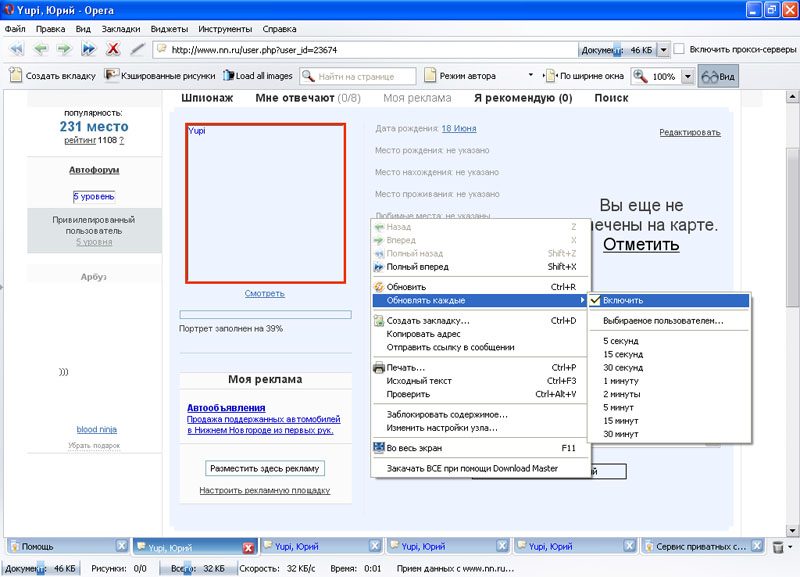Click По ширине окна fit-width button

pyautogui.click(x=585, y=76)
